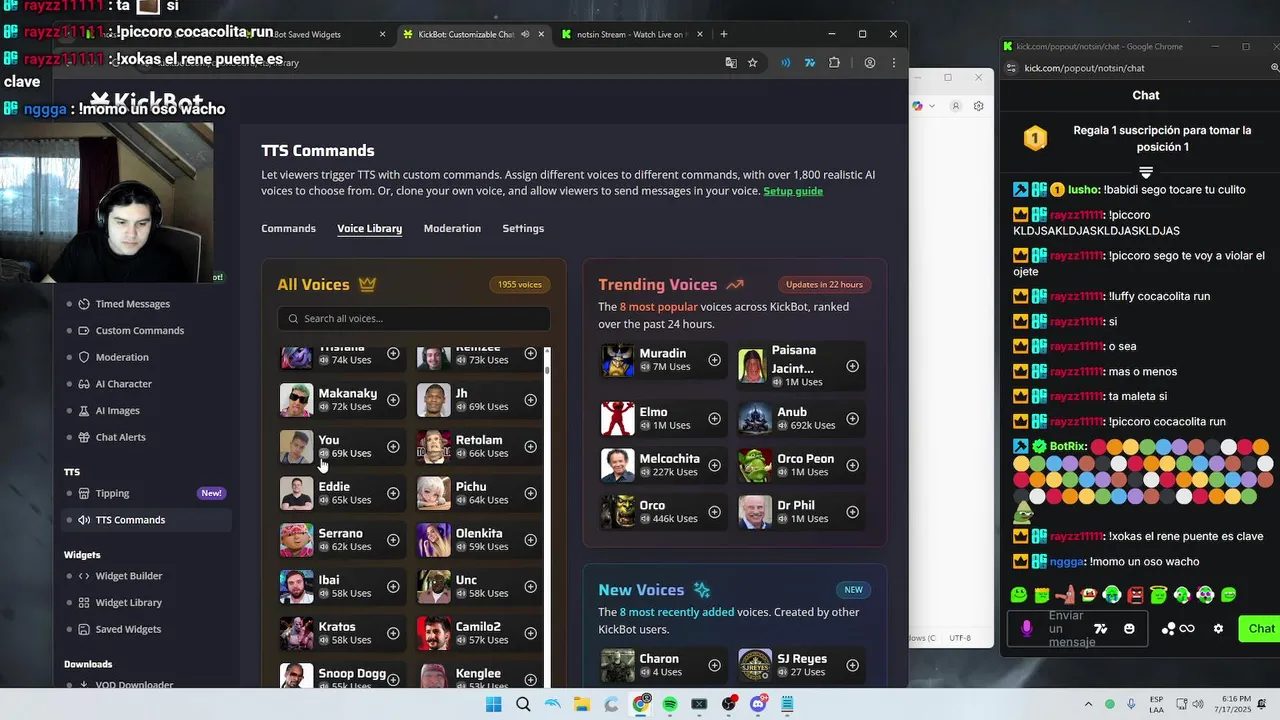Add the Kratos voice

(x=393, y=633)
